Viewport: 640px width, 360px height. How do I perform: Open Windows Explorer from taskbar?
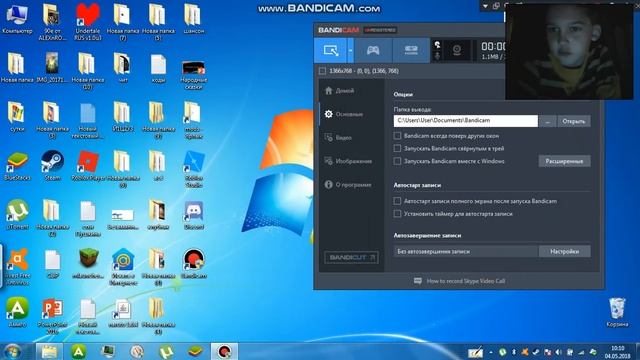pos(49,351)
